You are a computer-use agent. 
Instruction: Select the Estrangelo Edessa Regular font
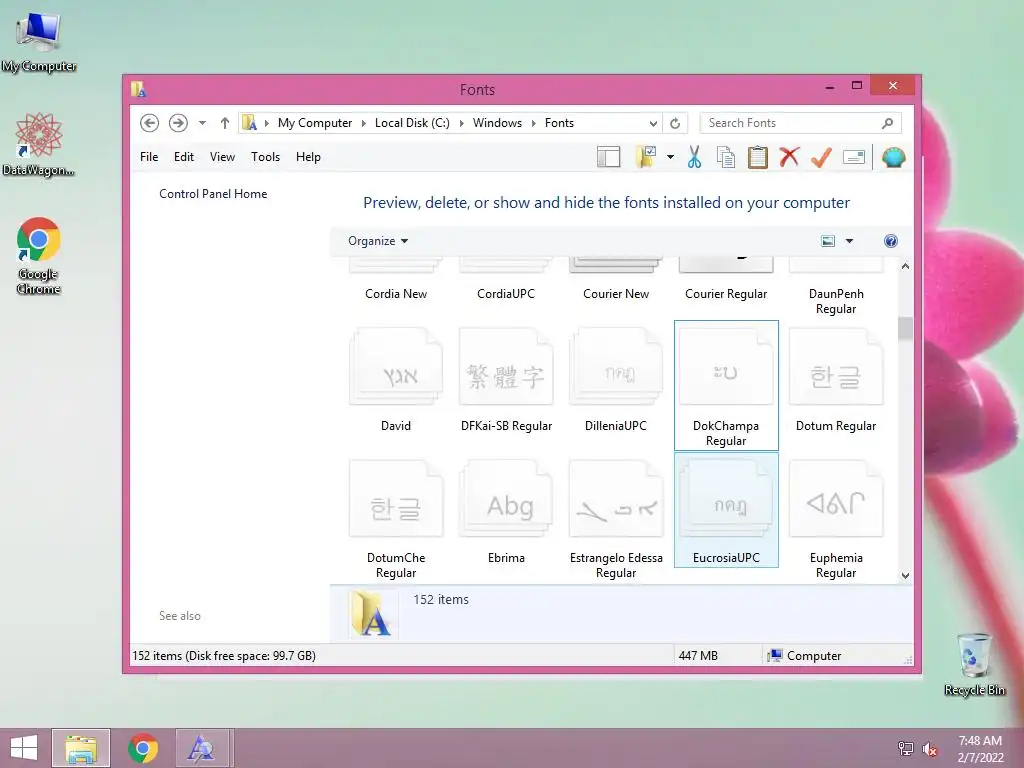tap(616, 519)
